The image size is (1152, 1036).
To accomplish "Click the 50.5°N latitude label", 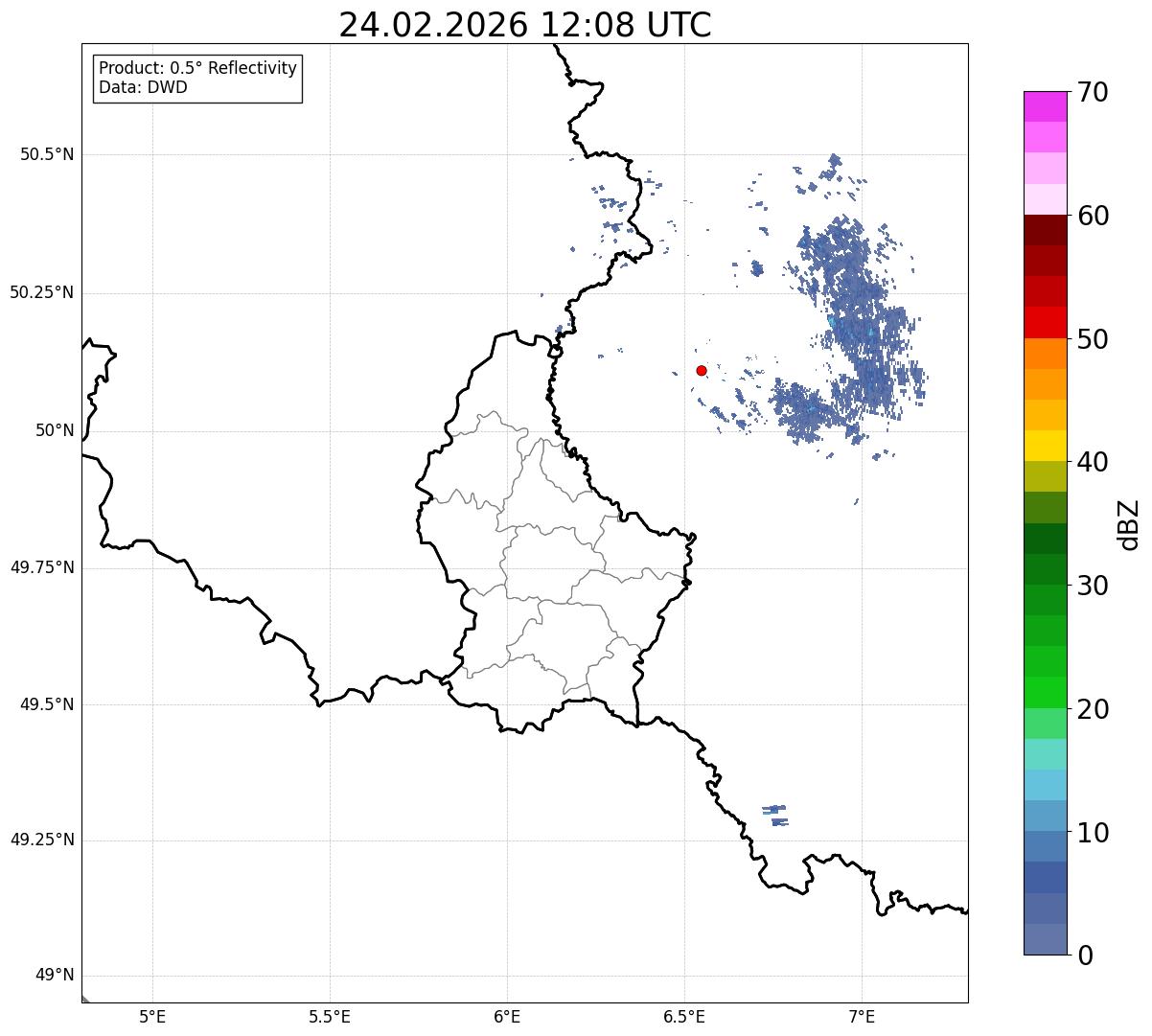I will tap(47, 154).
